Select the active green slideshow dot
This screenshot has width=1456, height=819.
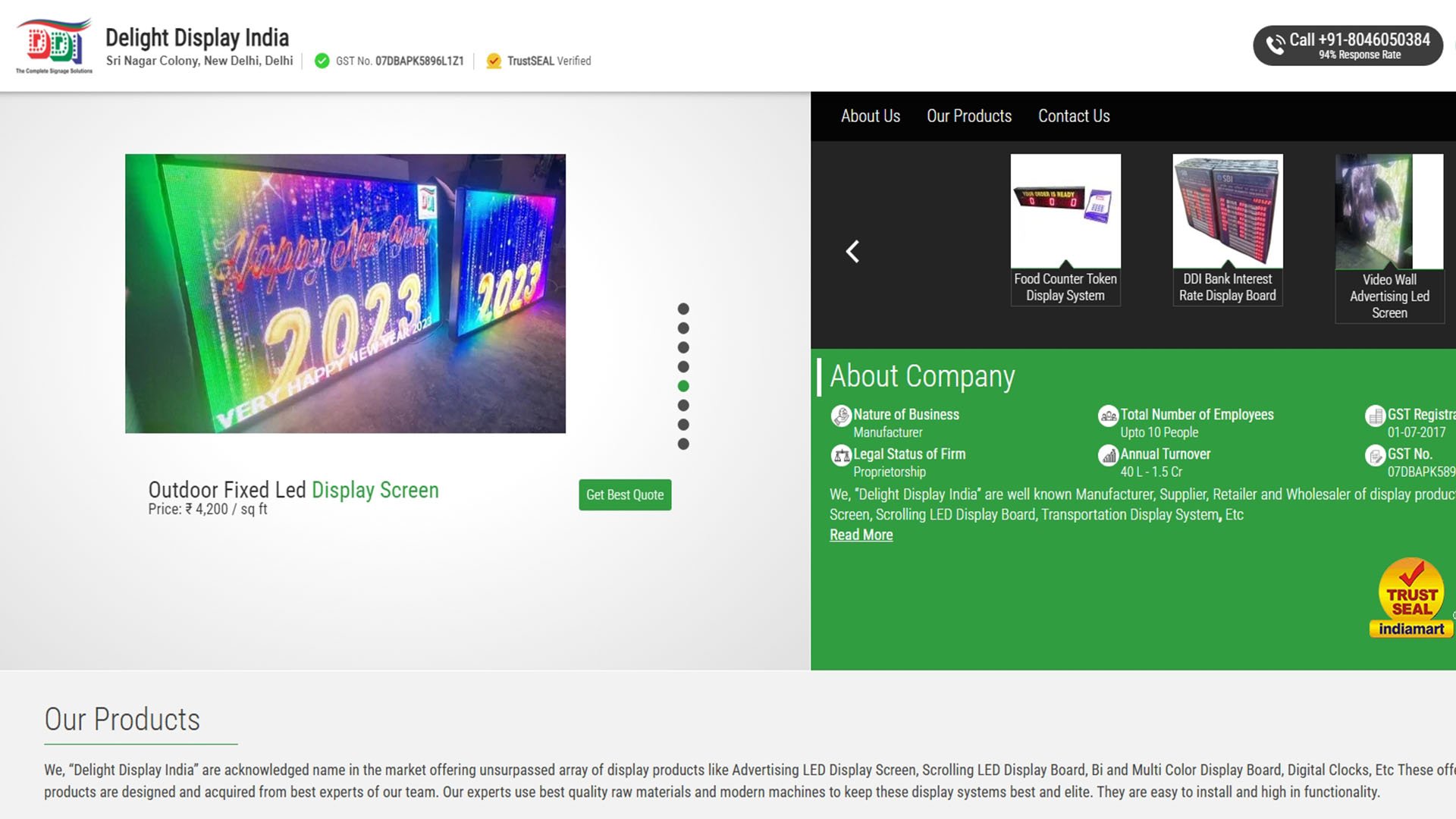[683, 386]
